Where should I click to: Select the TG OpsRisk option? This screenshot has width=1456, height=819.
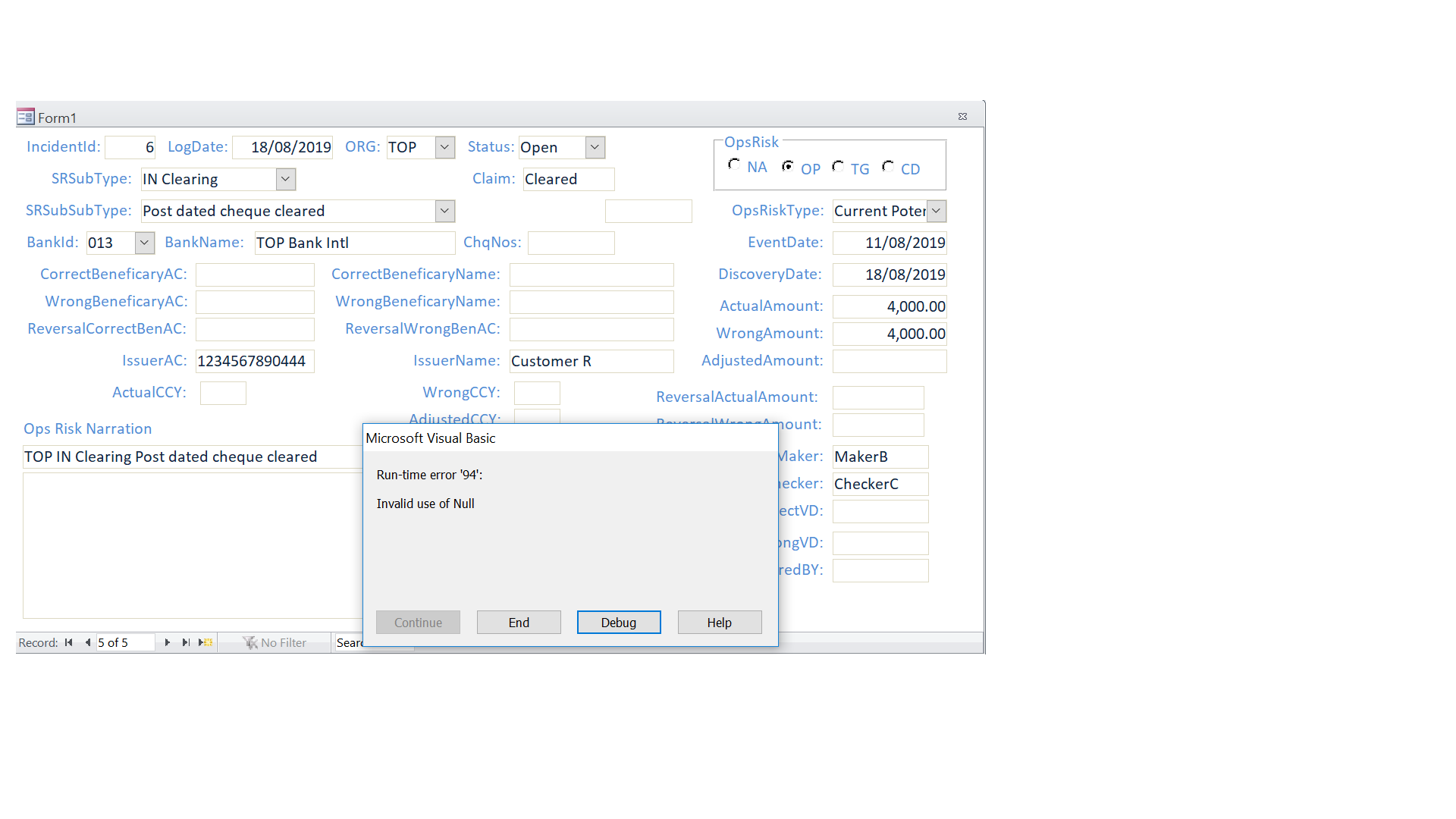click(x=838, y=166)
